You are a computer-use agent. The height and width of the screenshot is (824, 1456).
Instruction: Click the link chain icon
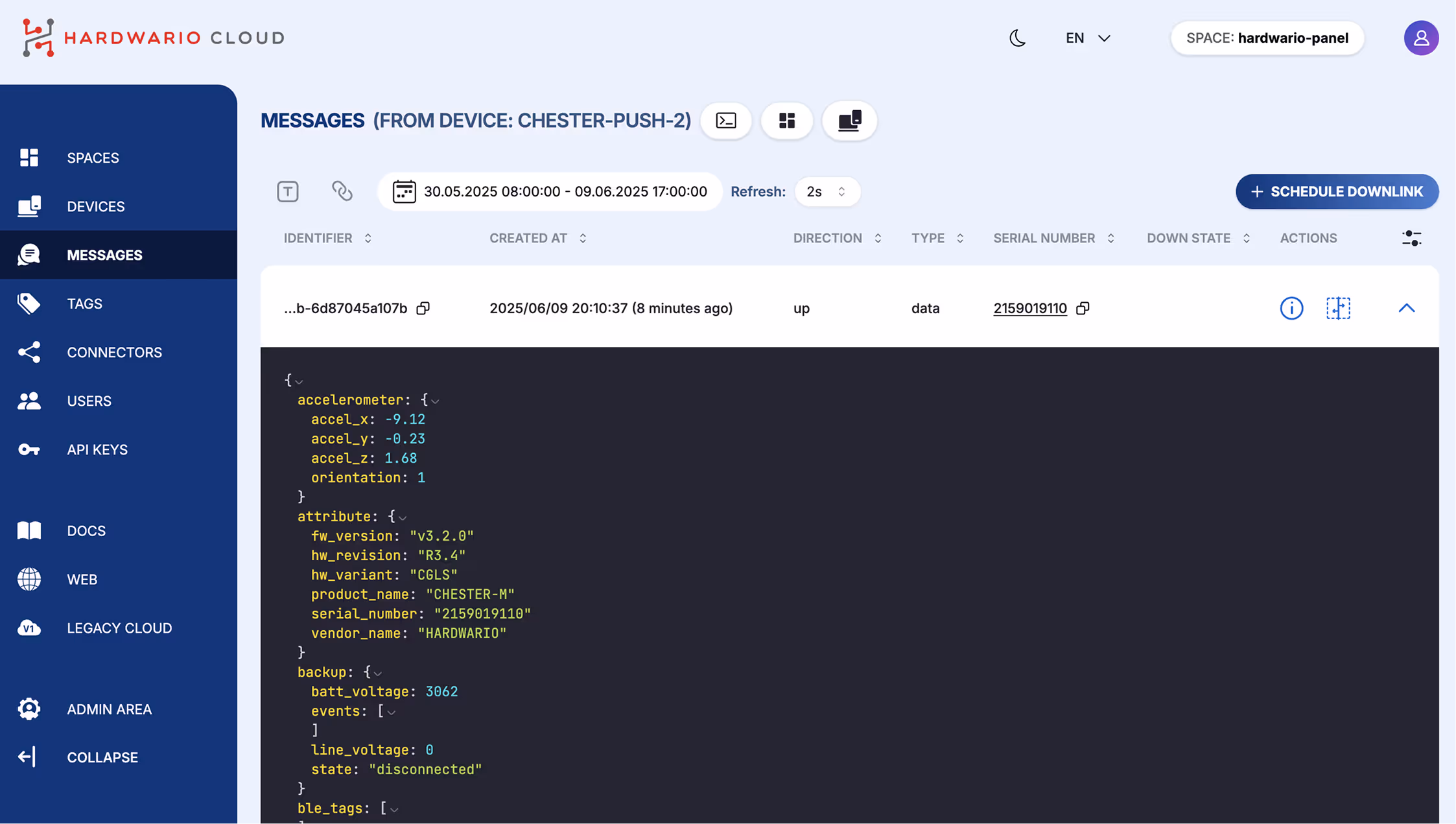point(342,191)
